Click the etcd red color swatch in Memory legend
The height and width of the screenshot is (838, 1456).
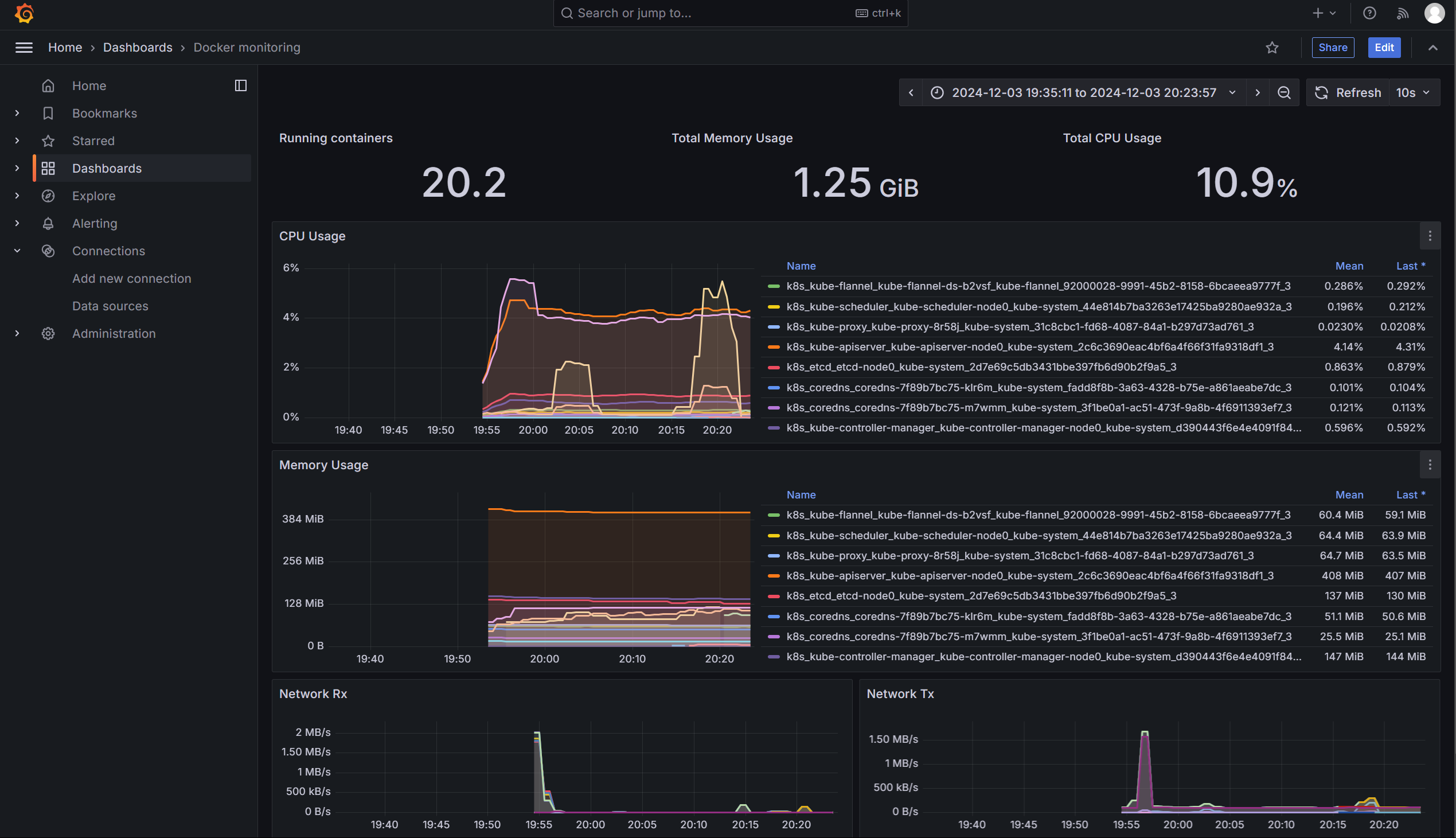(773, 597)
